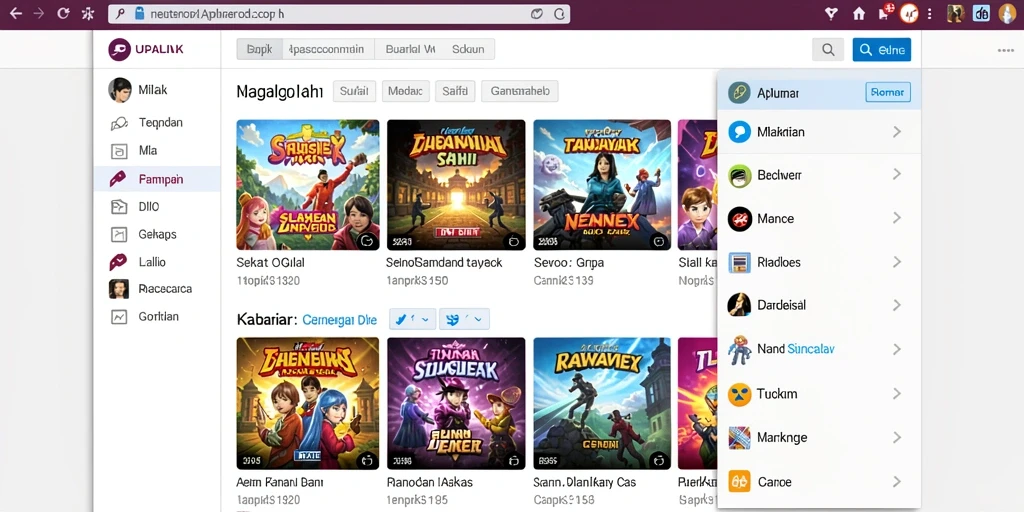
Task: Expand Dardeisál row chevron
Action: coord(897,305)
